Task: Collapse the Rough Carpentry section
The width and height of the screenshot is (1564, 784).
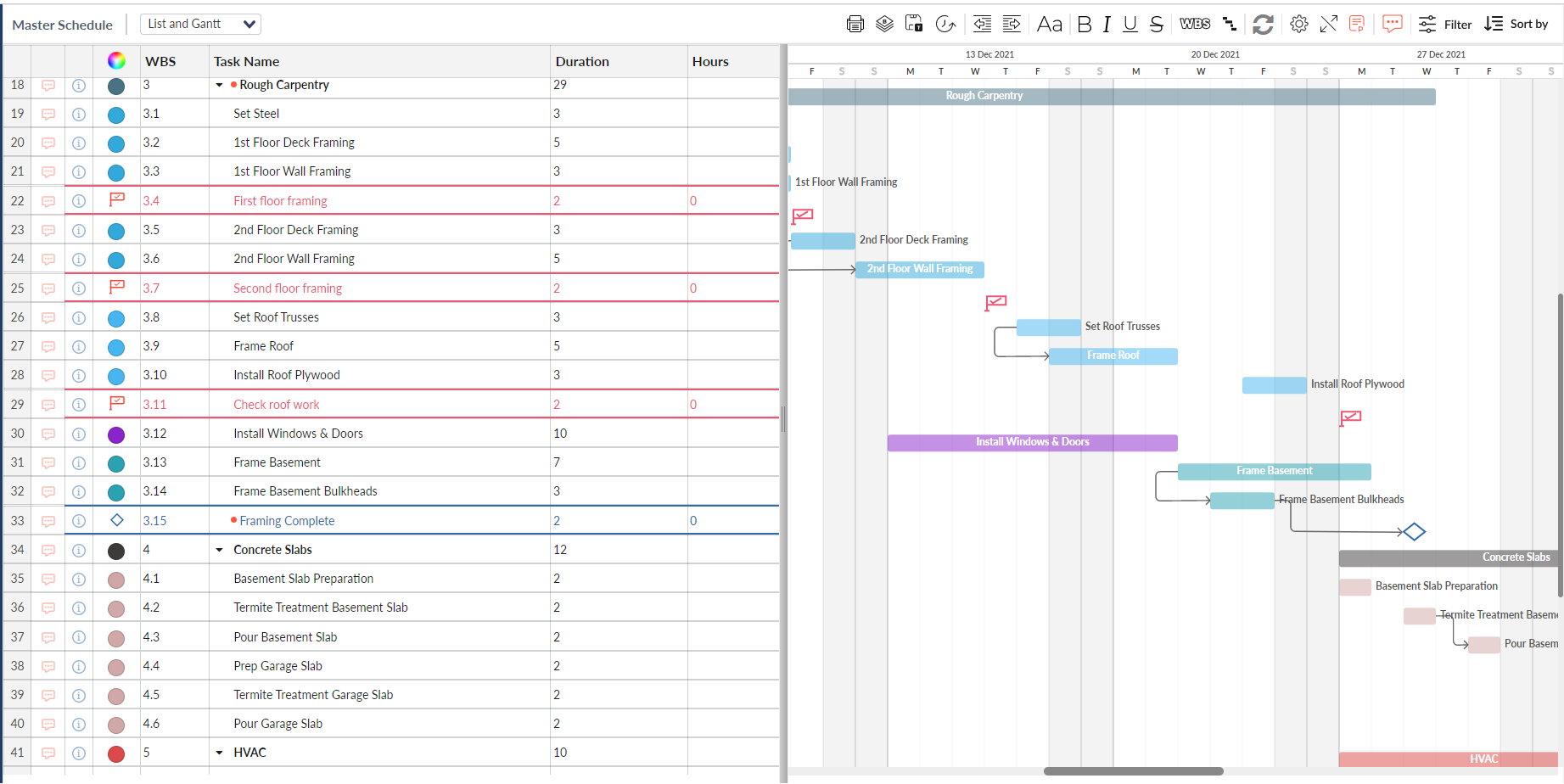Action: pyautogui.click(x=219, y=85)
